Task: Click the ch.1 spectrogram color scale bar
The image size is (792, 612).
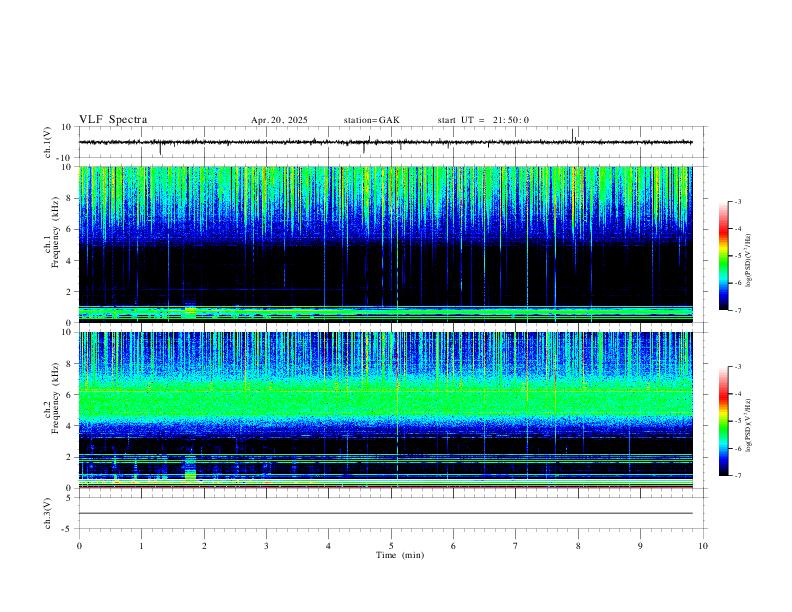Action: coord(723,256)
